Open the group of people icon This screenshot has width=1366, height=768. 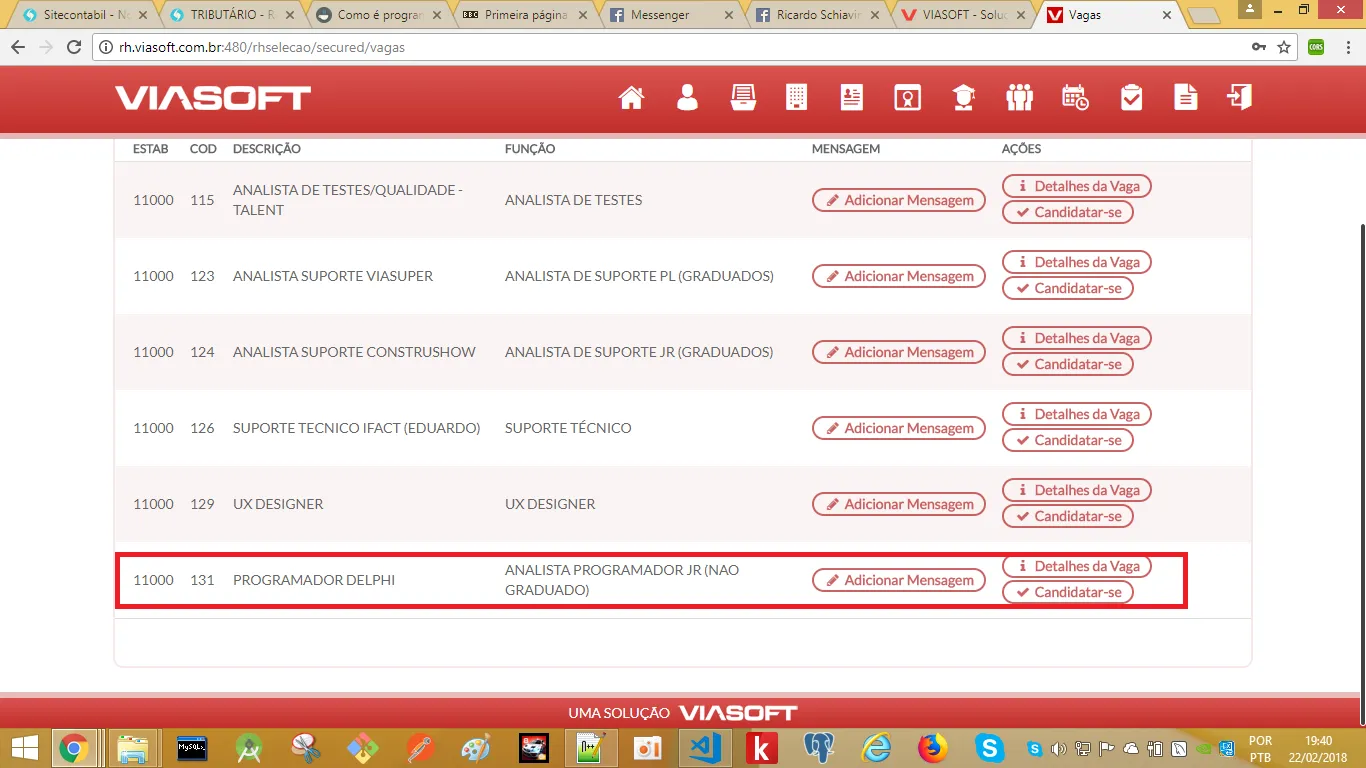(x=1019, y=97)
